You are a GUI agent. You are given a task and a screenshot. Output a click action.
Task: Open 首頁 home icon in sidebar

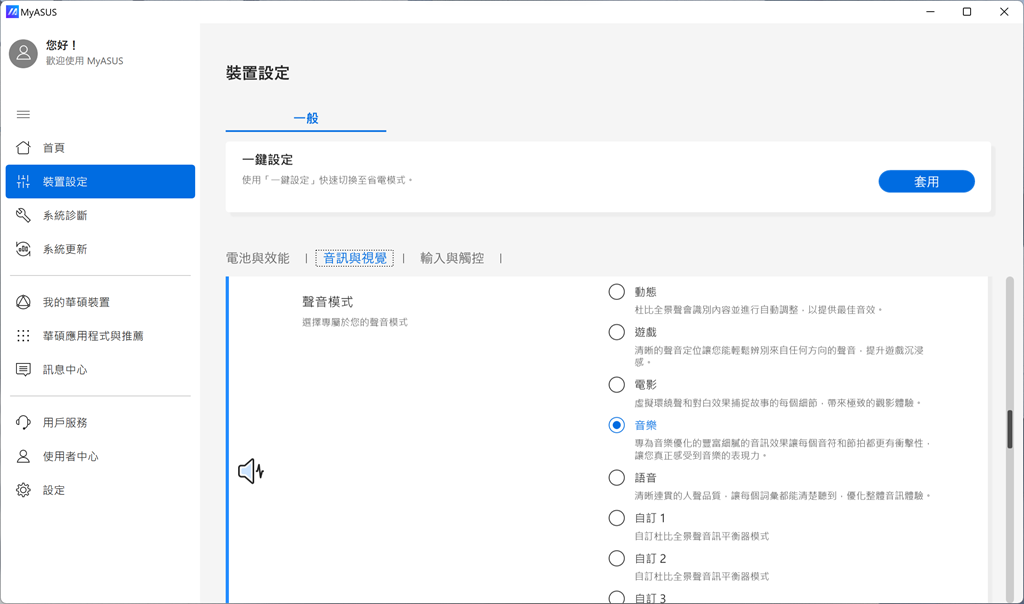coord(23,148)
